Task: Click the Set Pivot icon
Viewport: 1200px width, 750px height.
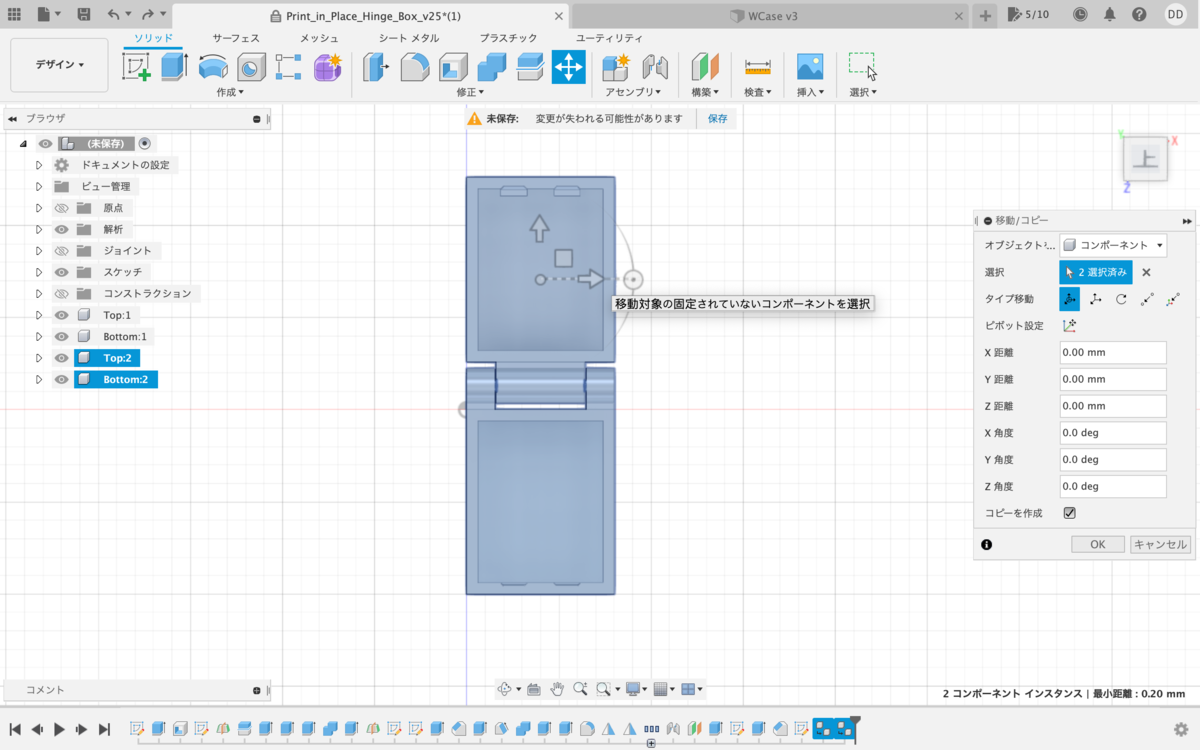Action: tap(1069, 326)
